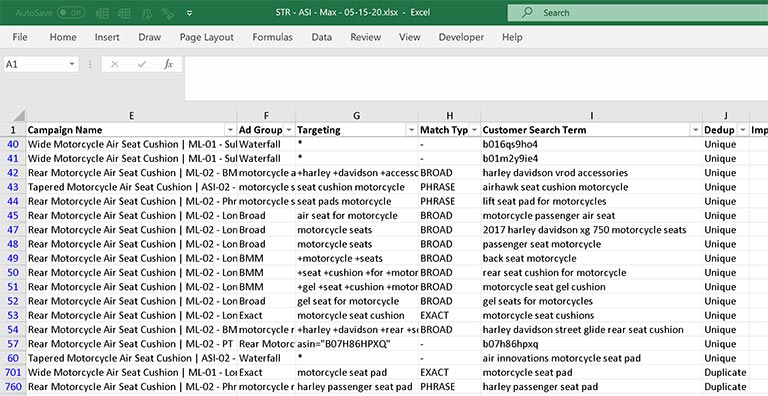Click the first table-style quick access icon

[x=102, y=13]
